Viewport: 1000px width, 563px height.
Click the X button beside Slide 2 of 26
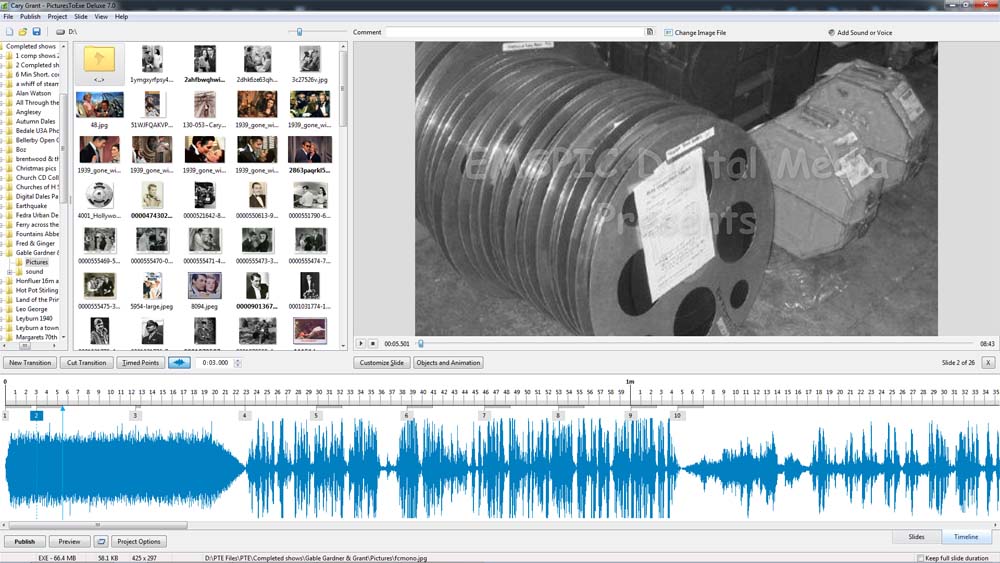(988, 363)
